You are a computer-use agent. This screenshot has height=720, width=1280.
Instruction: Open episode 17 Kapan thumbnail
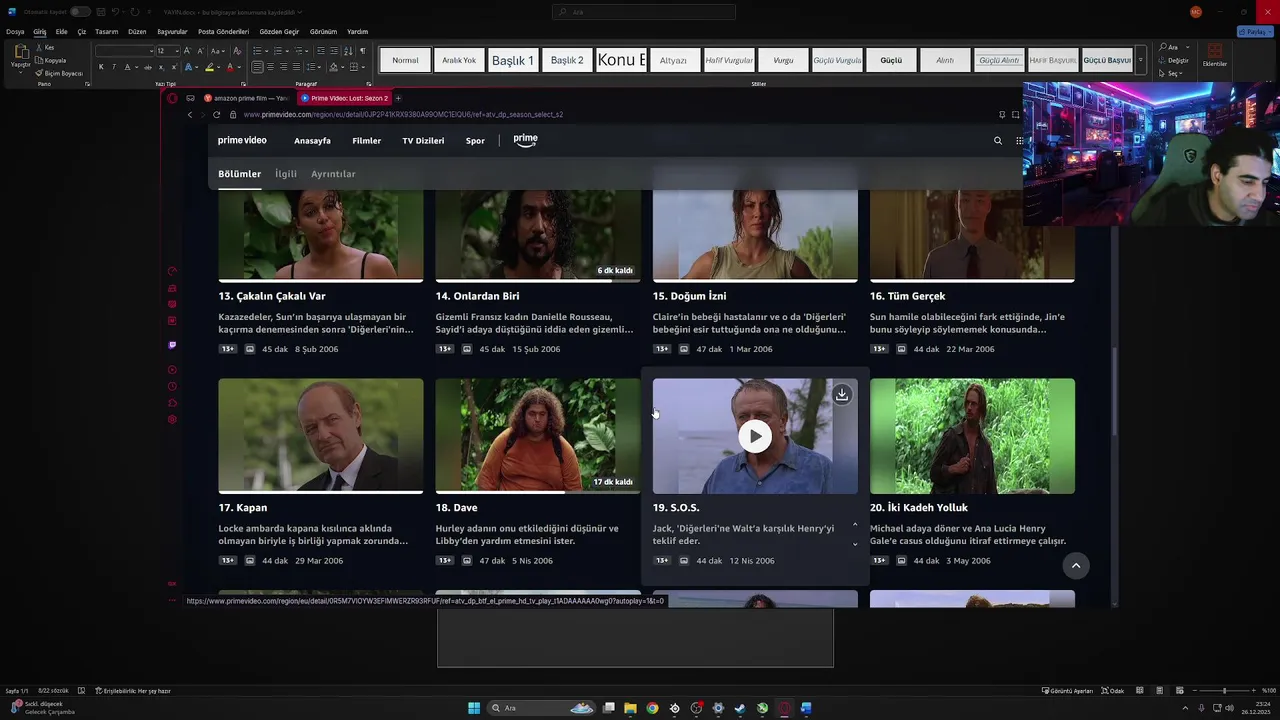tap(320, 435)
